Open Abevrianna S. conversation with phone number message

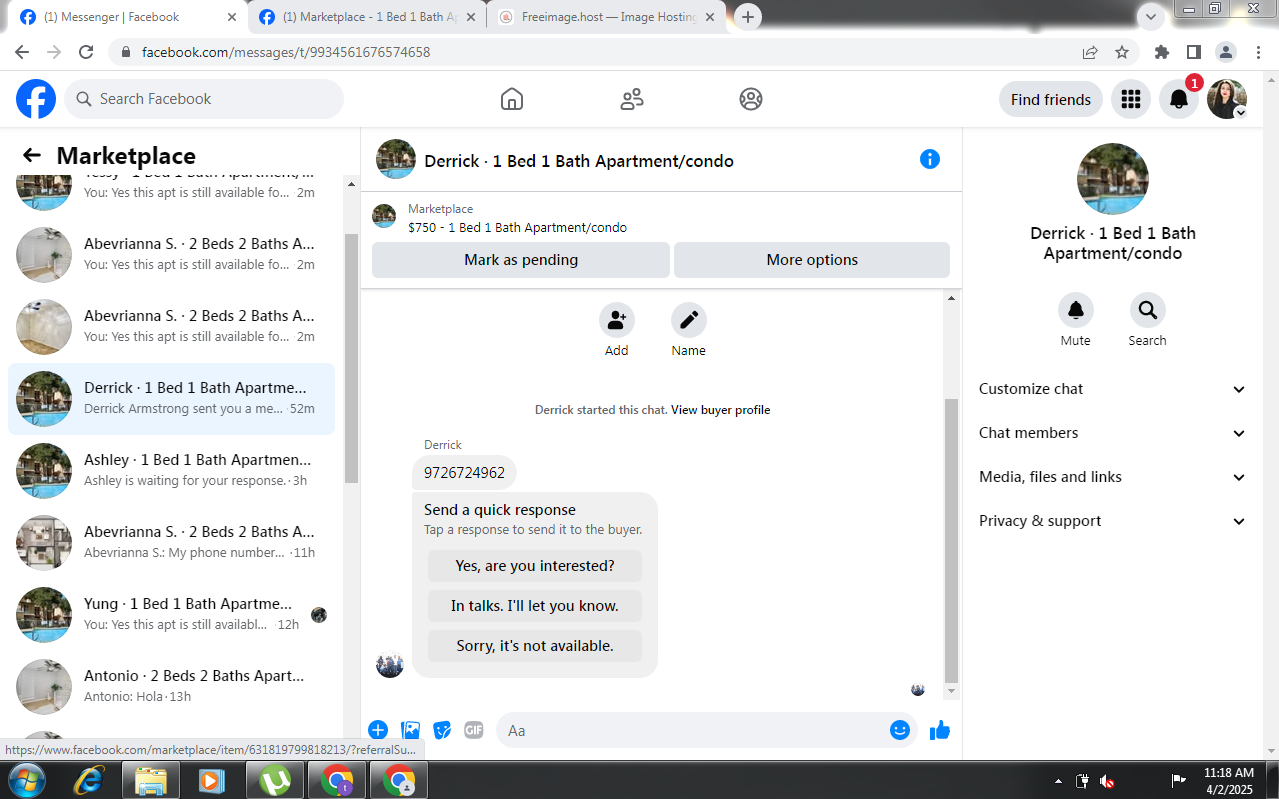point(172,543)
